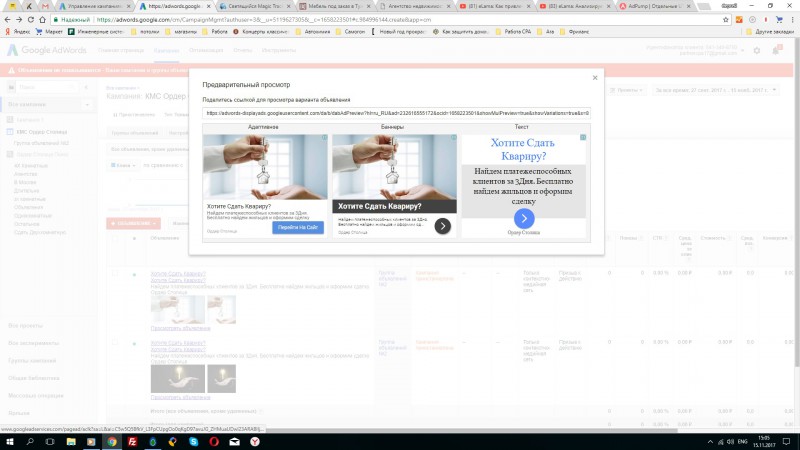Switch to the 'Светящийся Magic' browser tab
Image resolution: width=800 pixels, height=450 pixels.
click(256, 6)
